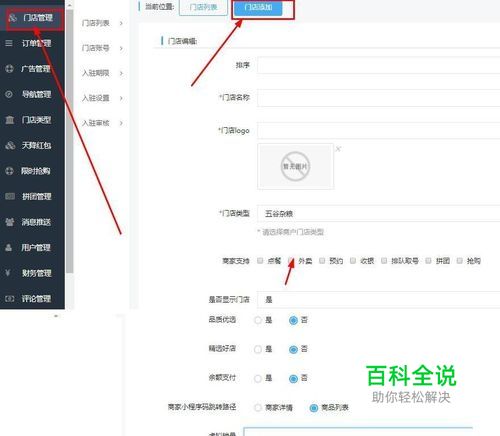Image resolution: width=500 pixels, height=436 pixels.
Task: Click the 门店logo input field
Action: [x=378, y=130]
